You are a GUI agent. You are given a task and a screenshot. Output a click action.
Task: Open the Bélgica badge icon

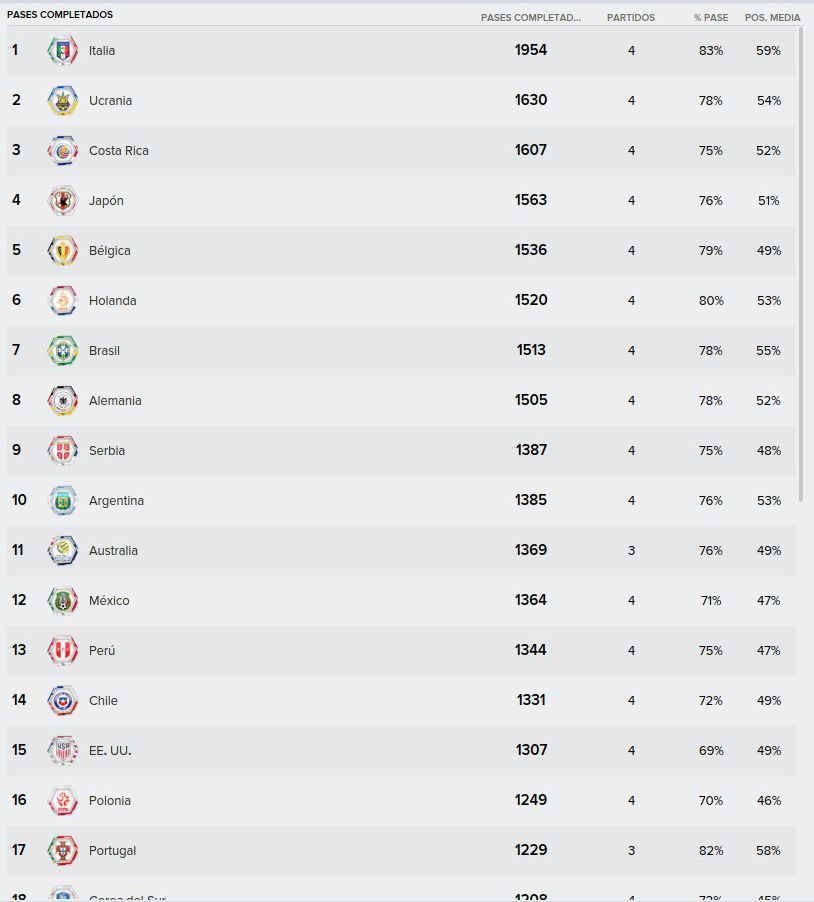pyautogui.click(x=63, y=251)
